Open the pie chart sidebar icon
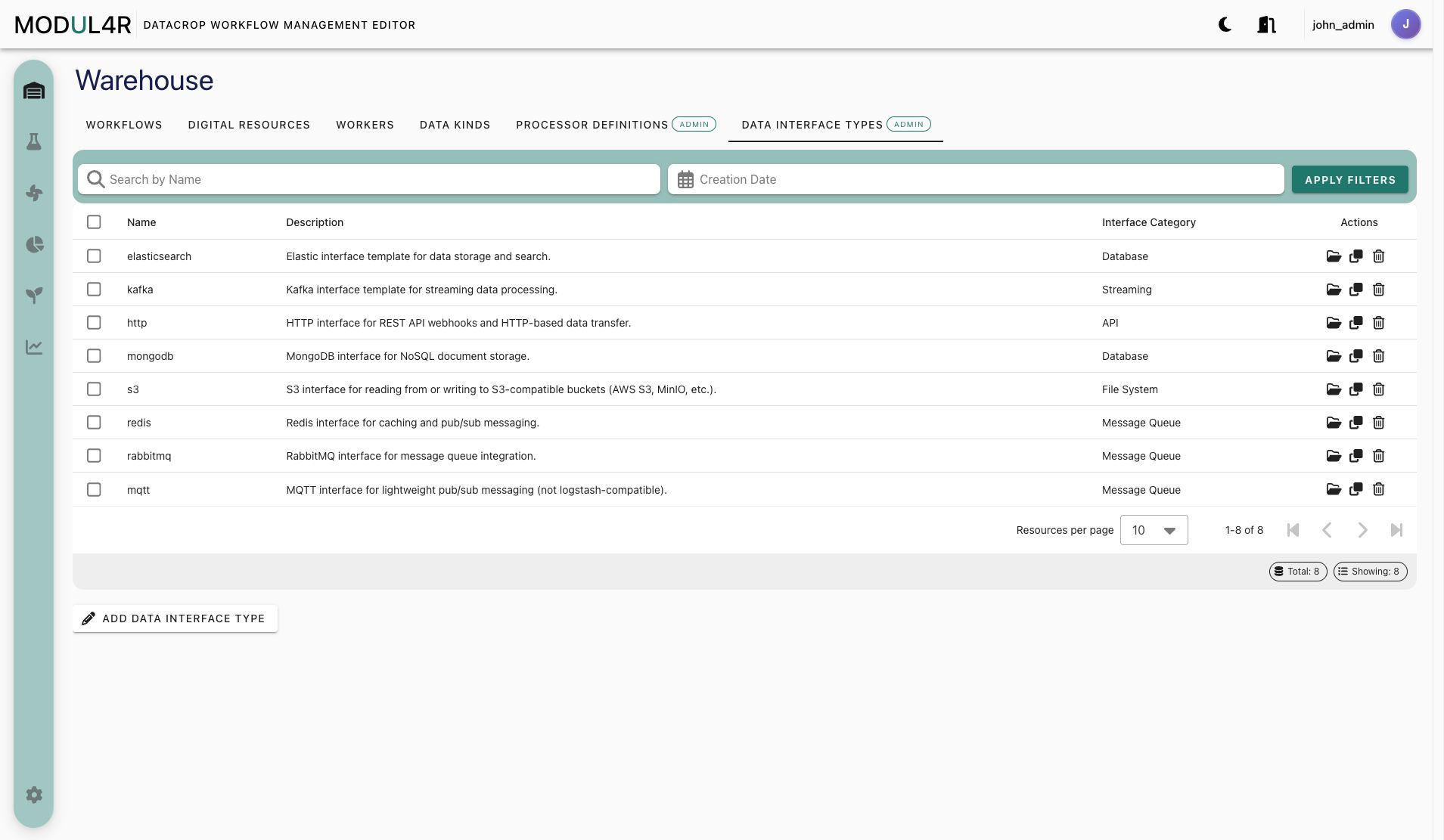The image size is (1444, 840). [x=34, y=244]
